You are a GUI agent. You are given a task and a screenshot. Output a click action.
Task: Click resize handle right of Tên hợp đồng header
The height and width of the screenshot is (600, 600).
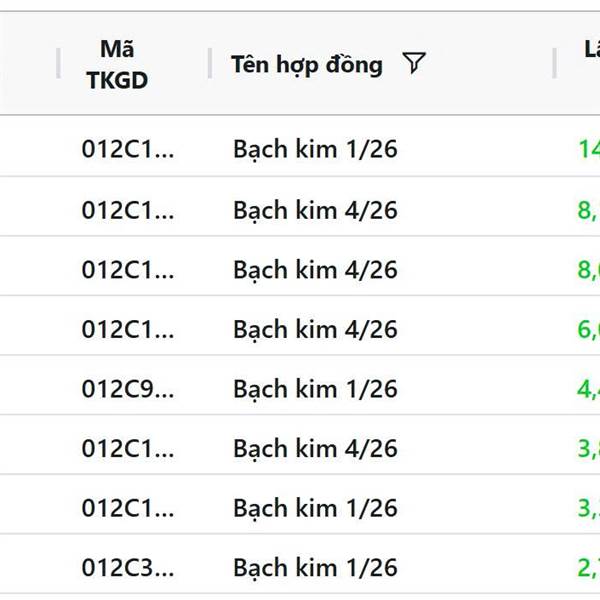coord(554,63)
